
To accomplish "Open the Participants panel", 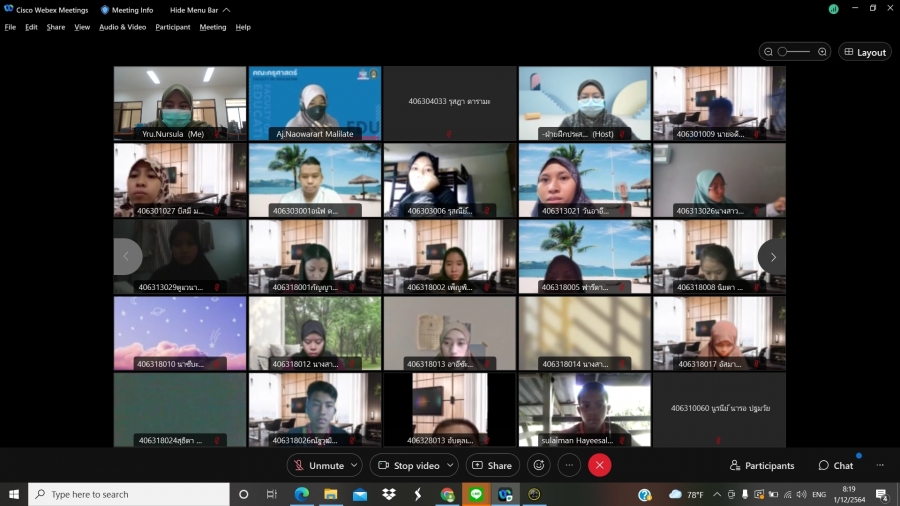I will (762, 465).
